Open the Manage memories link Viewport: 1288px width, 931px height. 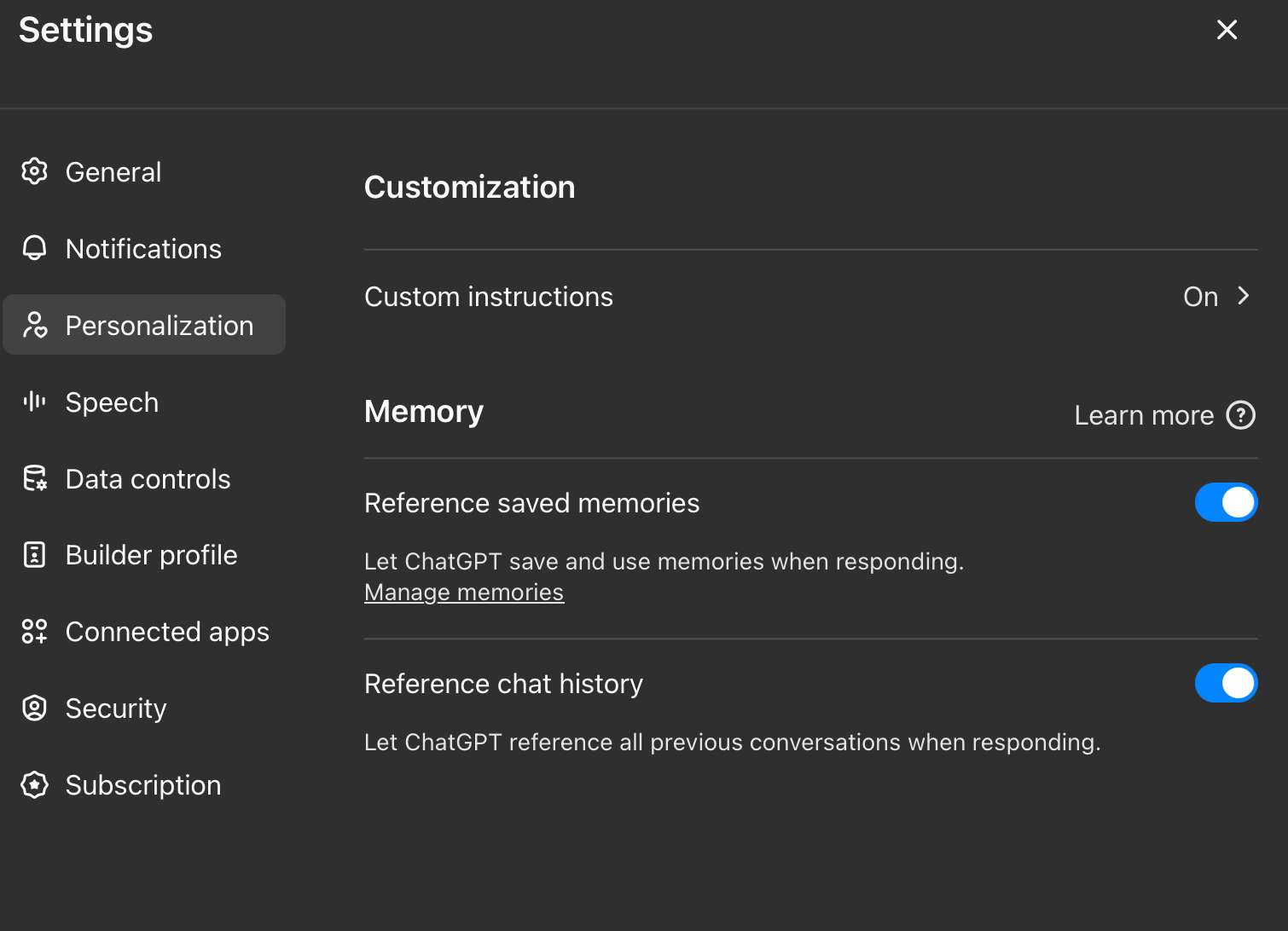[464, 592]
